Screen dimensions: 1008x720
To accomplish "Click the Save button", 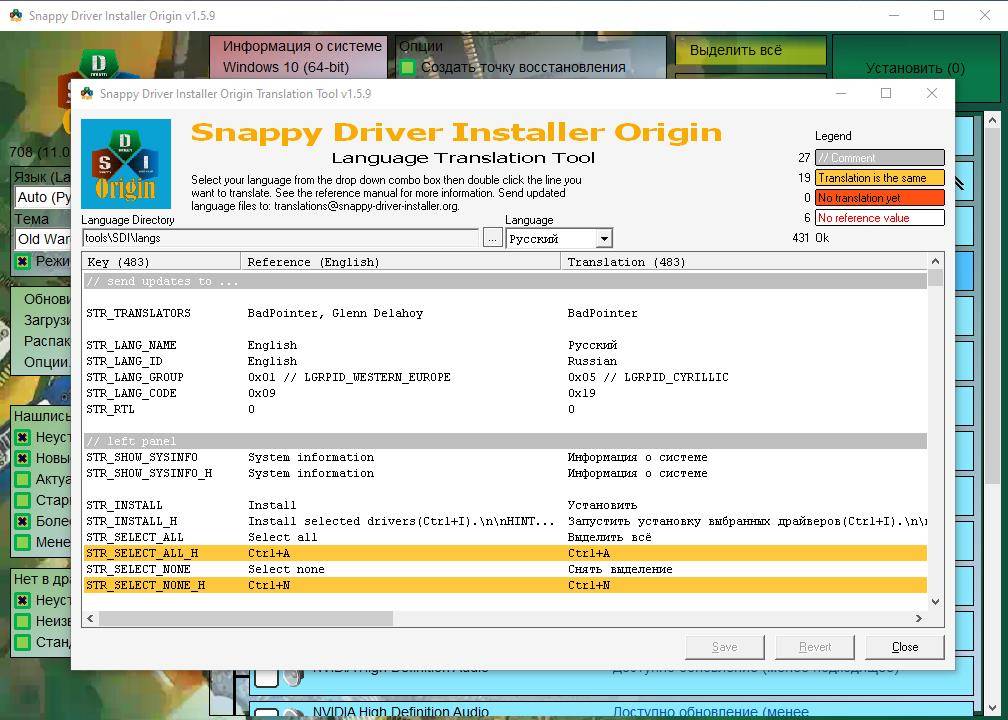I will pyautogui.click(x=724, y=647).
